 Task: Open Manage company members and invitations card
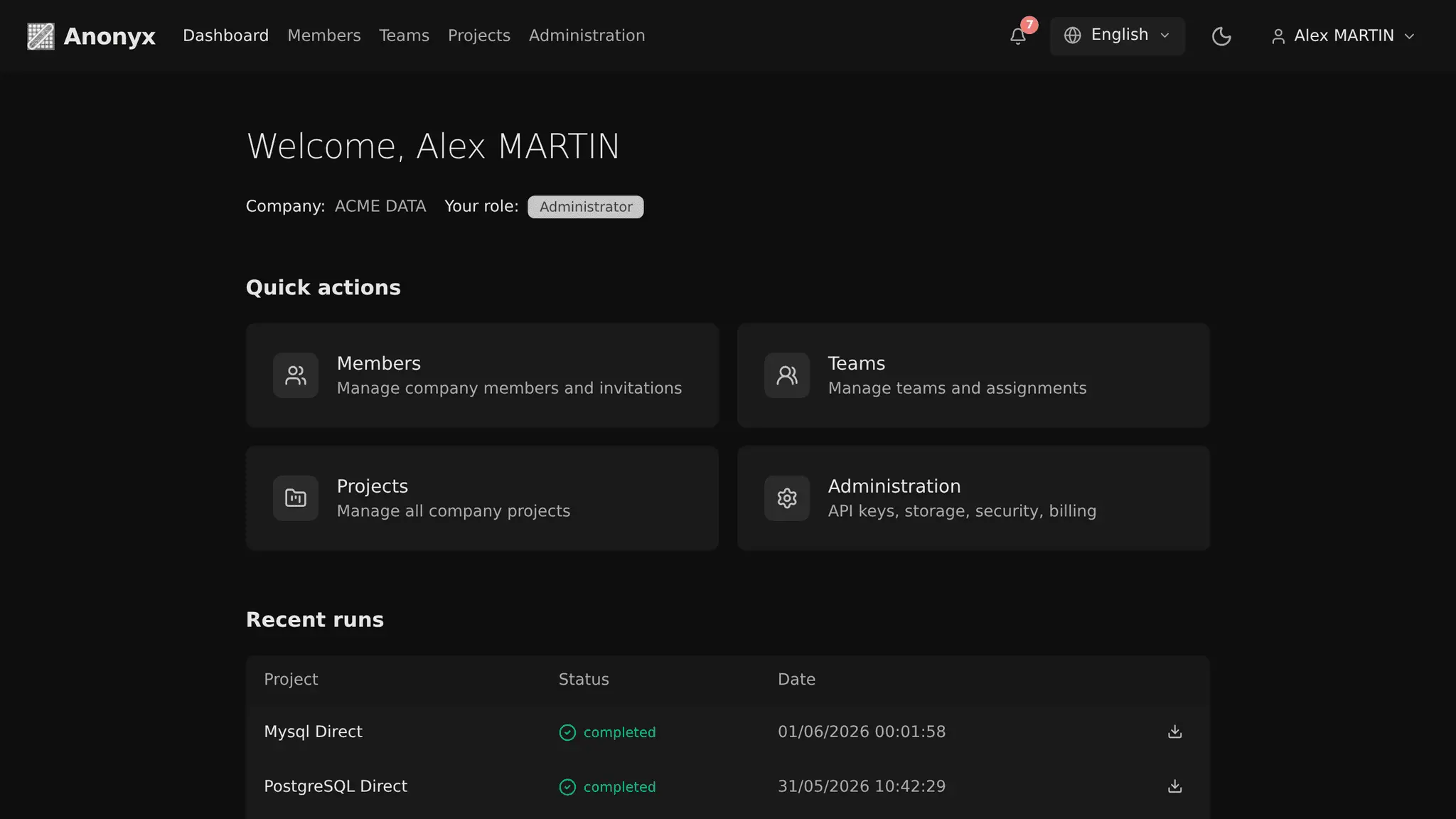tap(482, 375)
